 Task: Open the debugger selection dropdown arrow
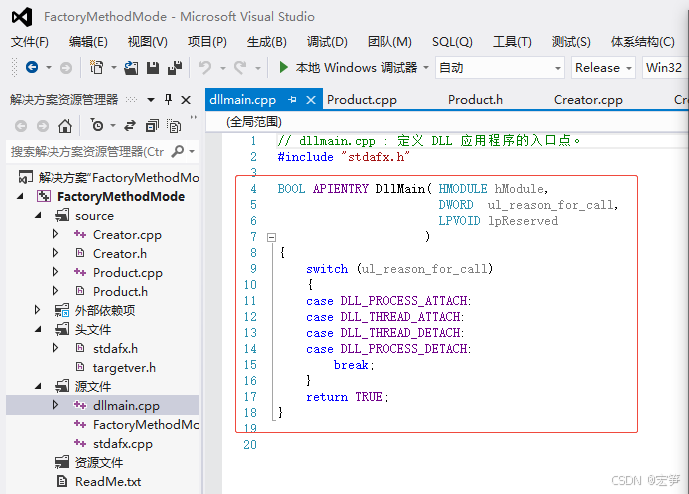[425, 68]
